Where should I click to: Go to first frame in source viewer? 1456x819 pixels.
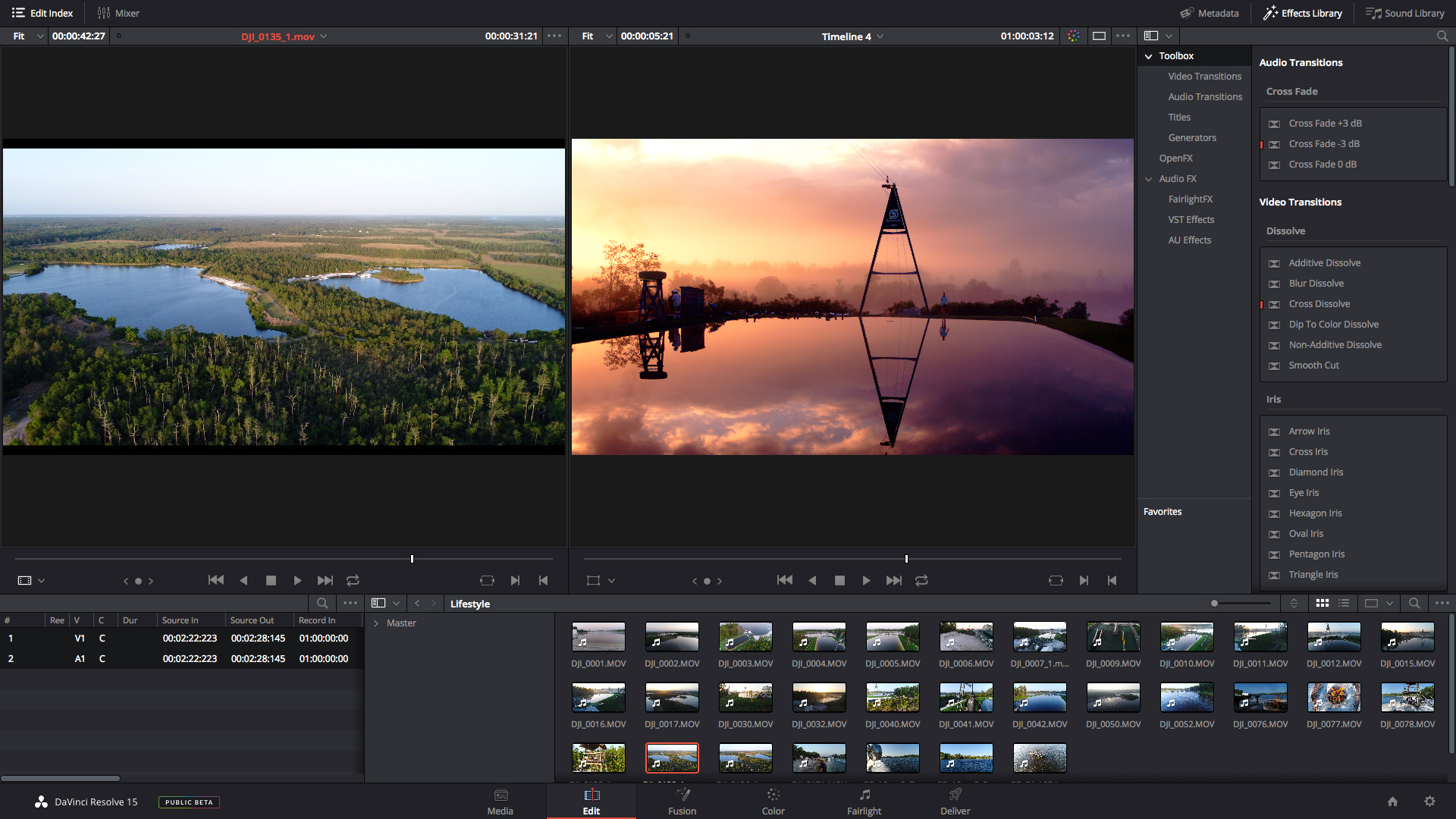(216, 580)
